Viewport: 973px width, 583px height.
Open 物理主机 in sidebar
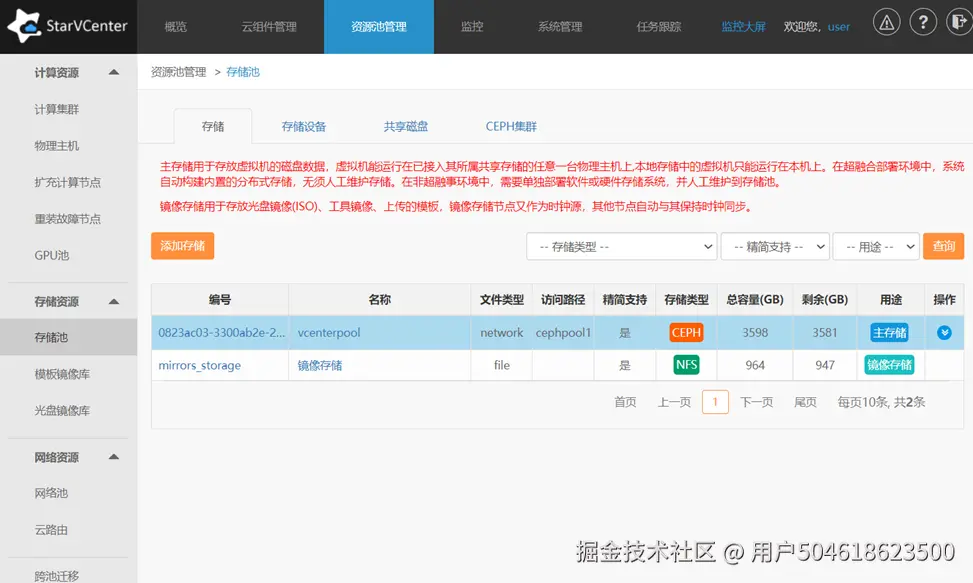point(57,146)
